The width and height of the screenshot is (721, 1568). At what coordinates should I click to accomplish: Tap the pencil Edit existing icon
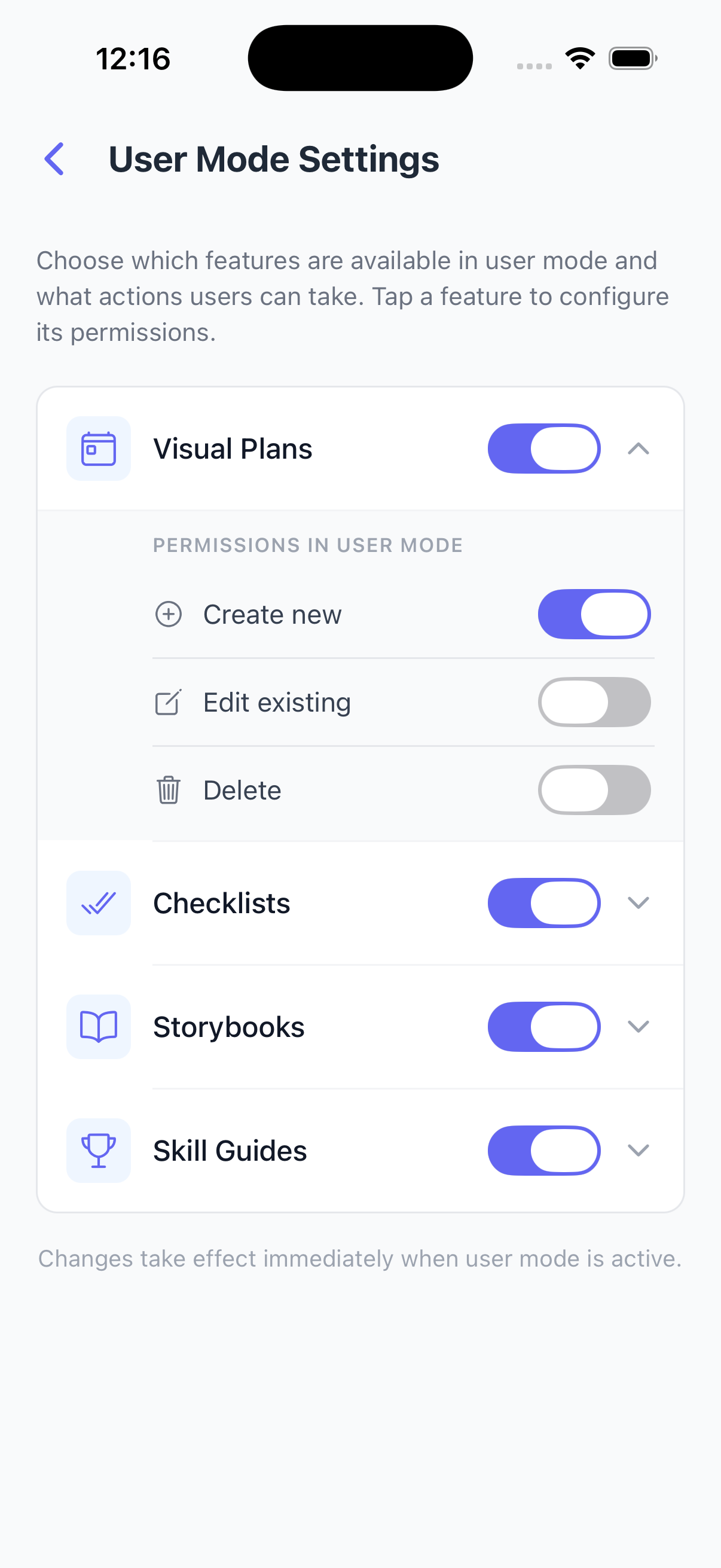coord(169,703)
